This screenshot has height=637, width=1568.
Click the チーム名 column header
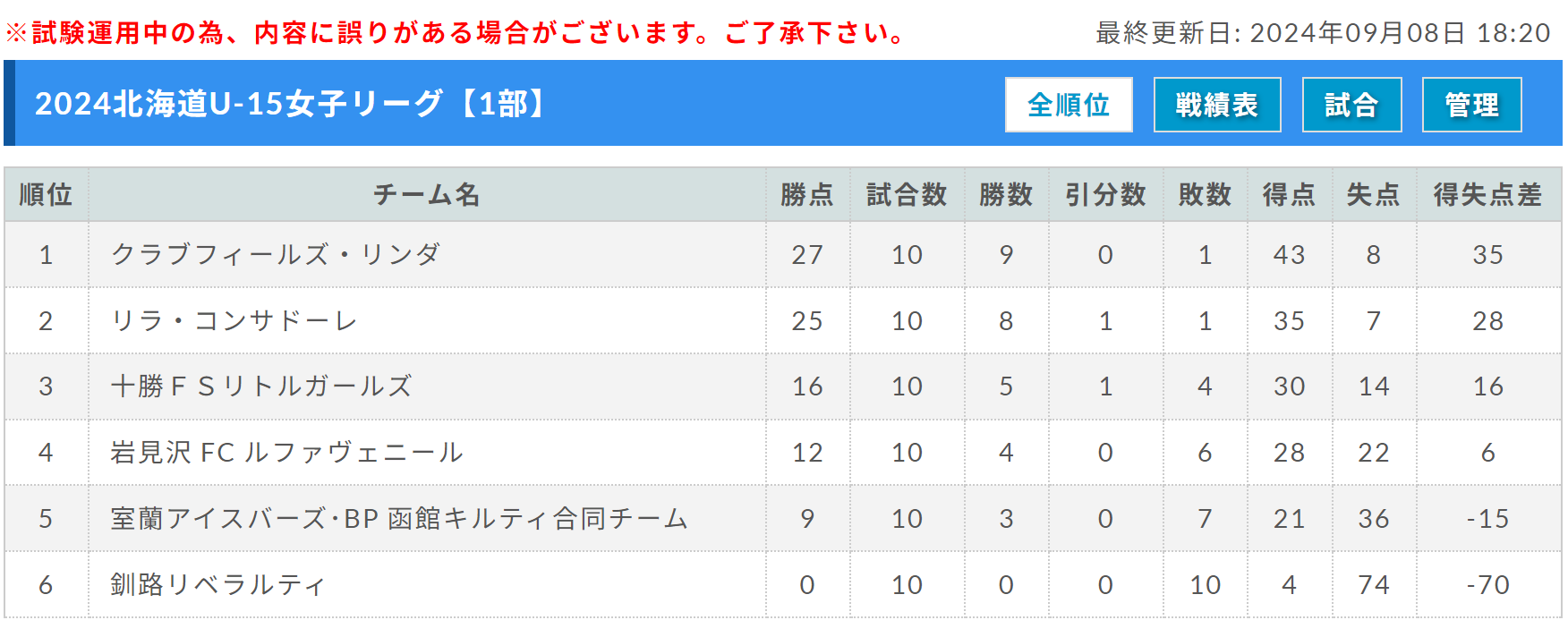(x=427, y=194)
